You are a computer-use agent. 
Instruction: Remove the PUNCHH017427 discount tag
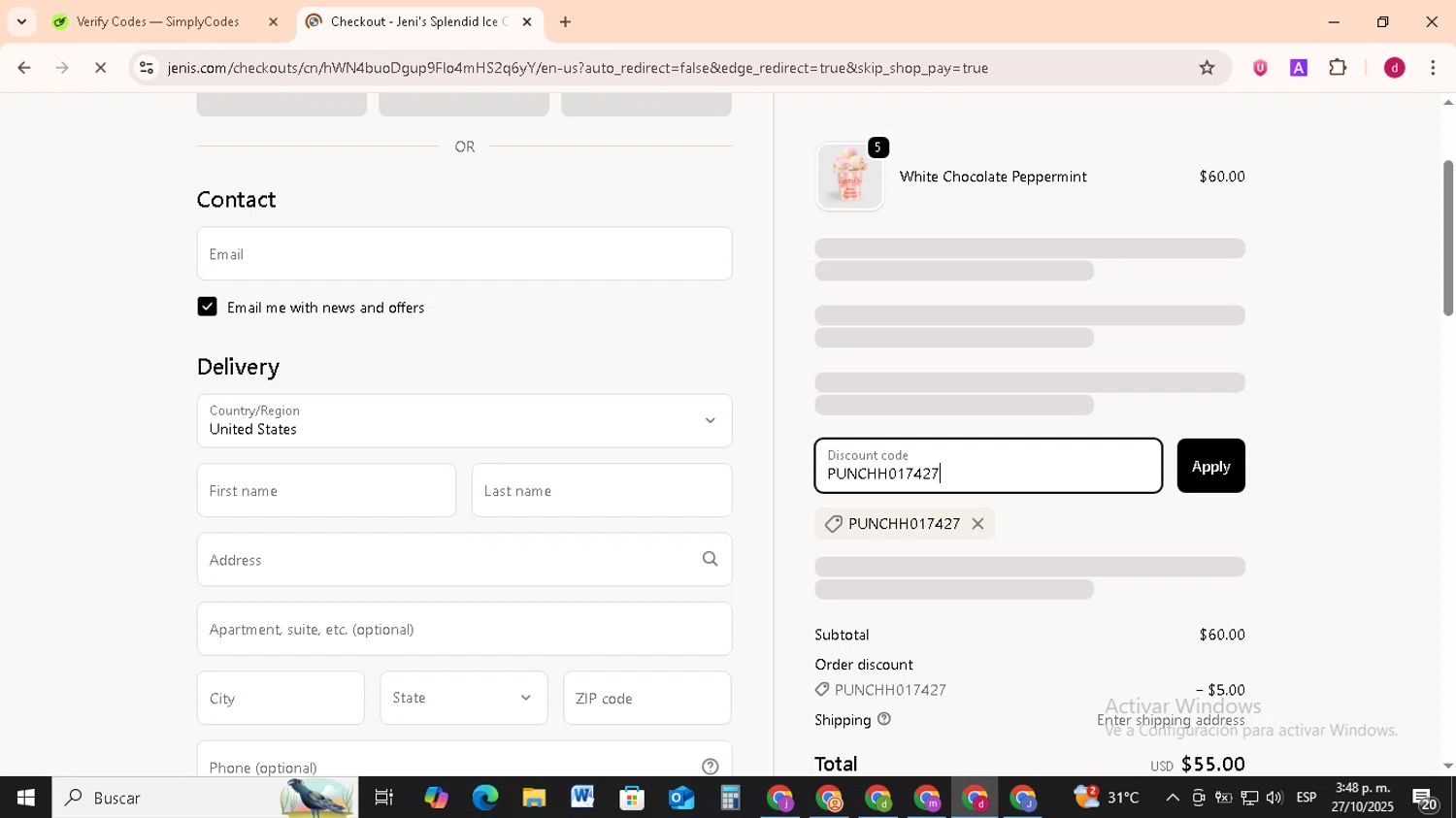coord(977,524)
